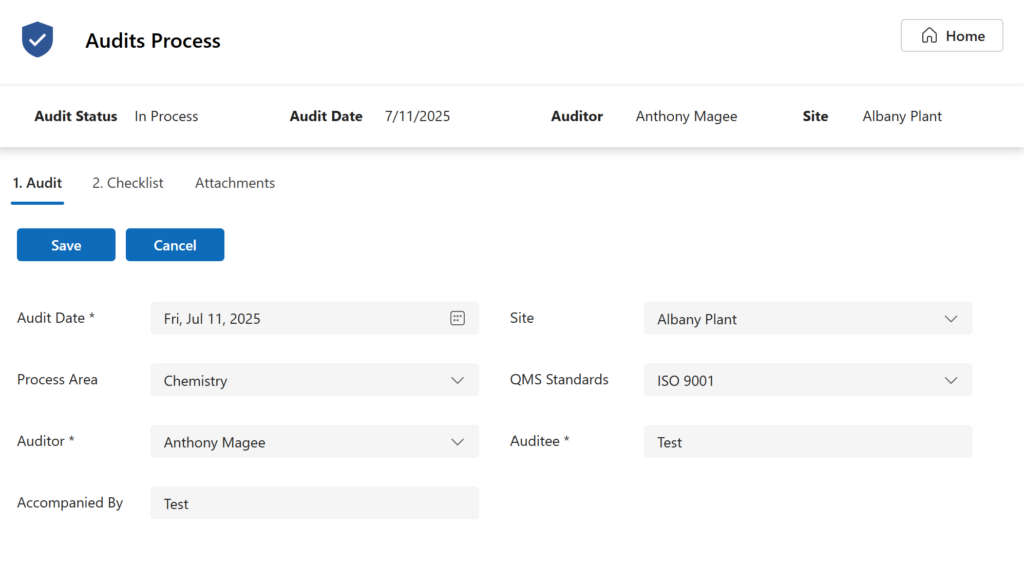Switch to the 1. Audit tab
The width and height of the screenshot is (1024, 586).
(37, 183)
